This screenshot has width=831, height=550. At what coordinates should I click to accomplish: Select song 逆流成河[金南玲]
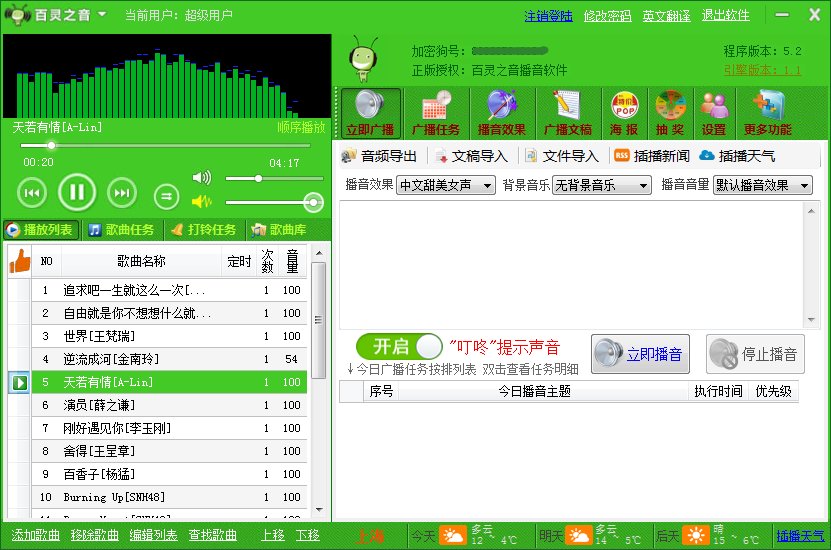pyautogui.click(x=169, y=359)
